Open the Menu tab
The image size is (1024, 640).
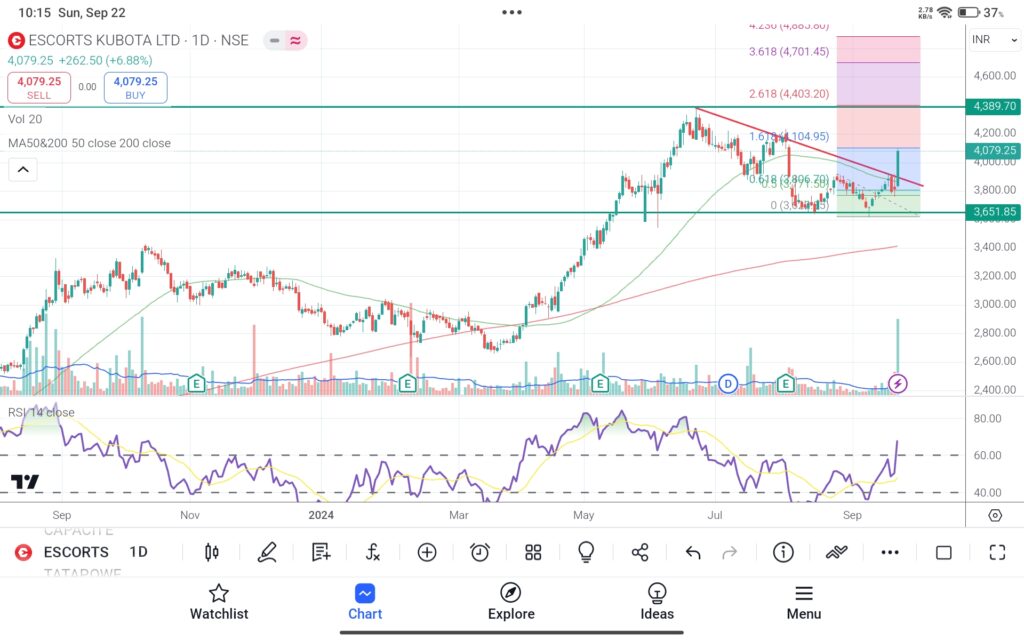tap(804, 602)
